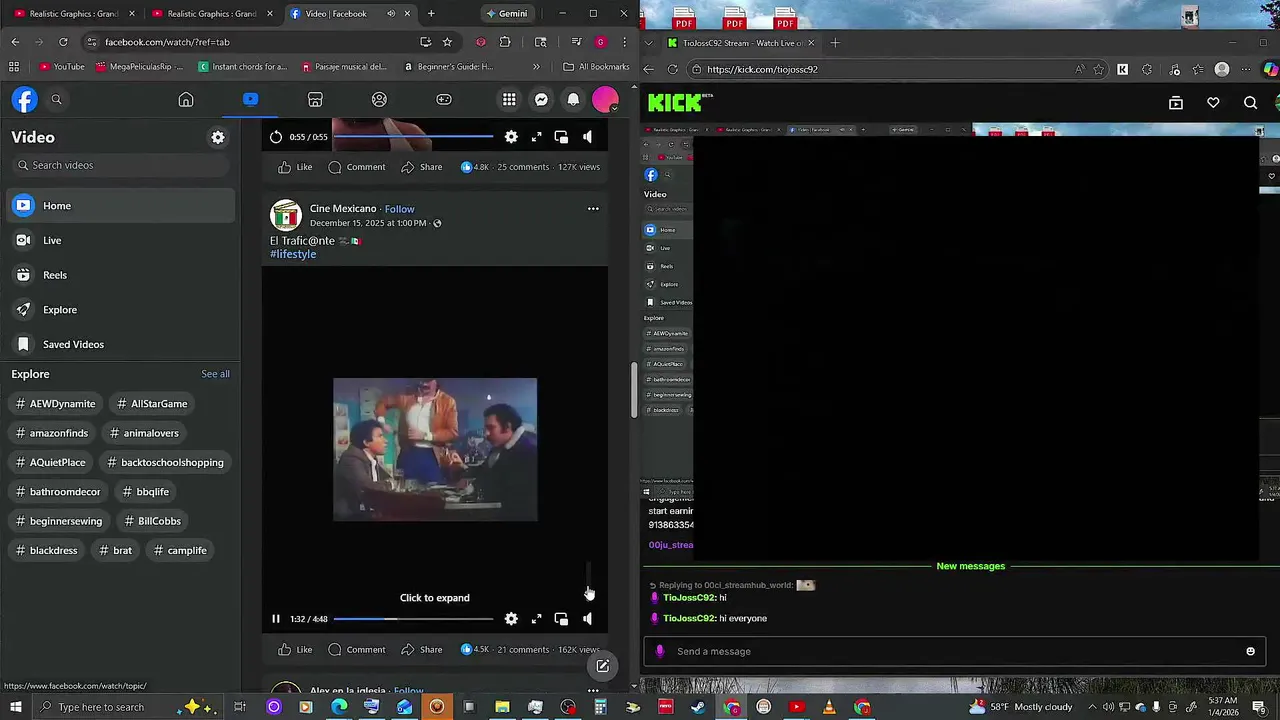Pause the El Trafic@nte video
The height and width of the screenshot is (720, 1280).
click(276, 619)
